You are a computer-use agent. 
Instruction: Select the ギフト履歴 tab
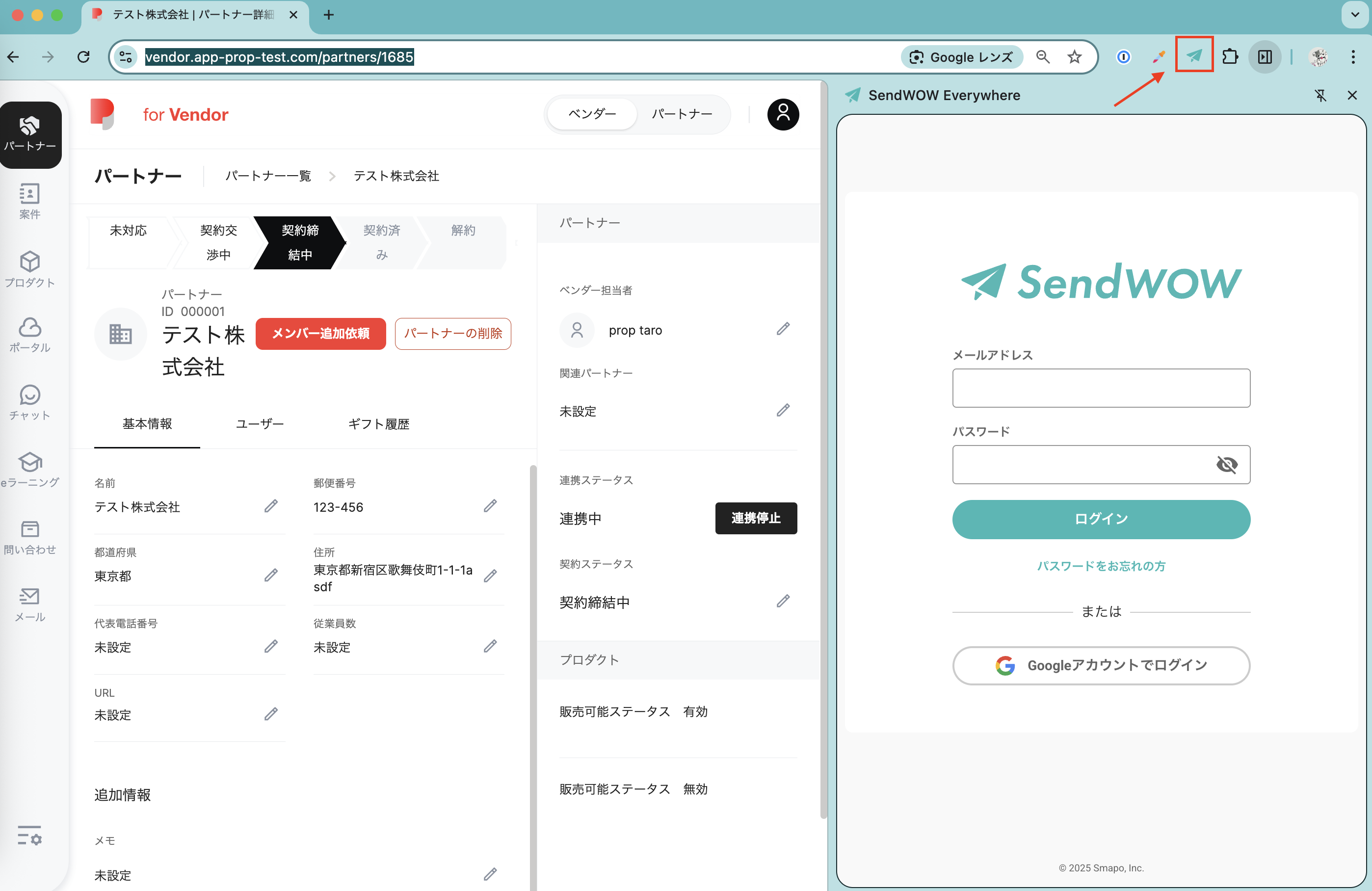tap(378, 423)
